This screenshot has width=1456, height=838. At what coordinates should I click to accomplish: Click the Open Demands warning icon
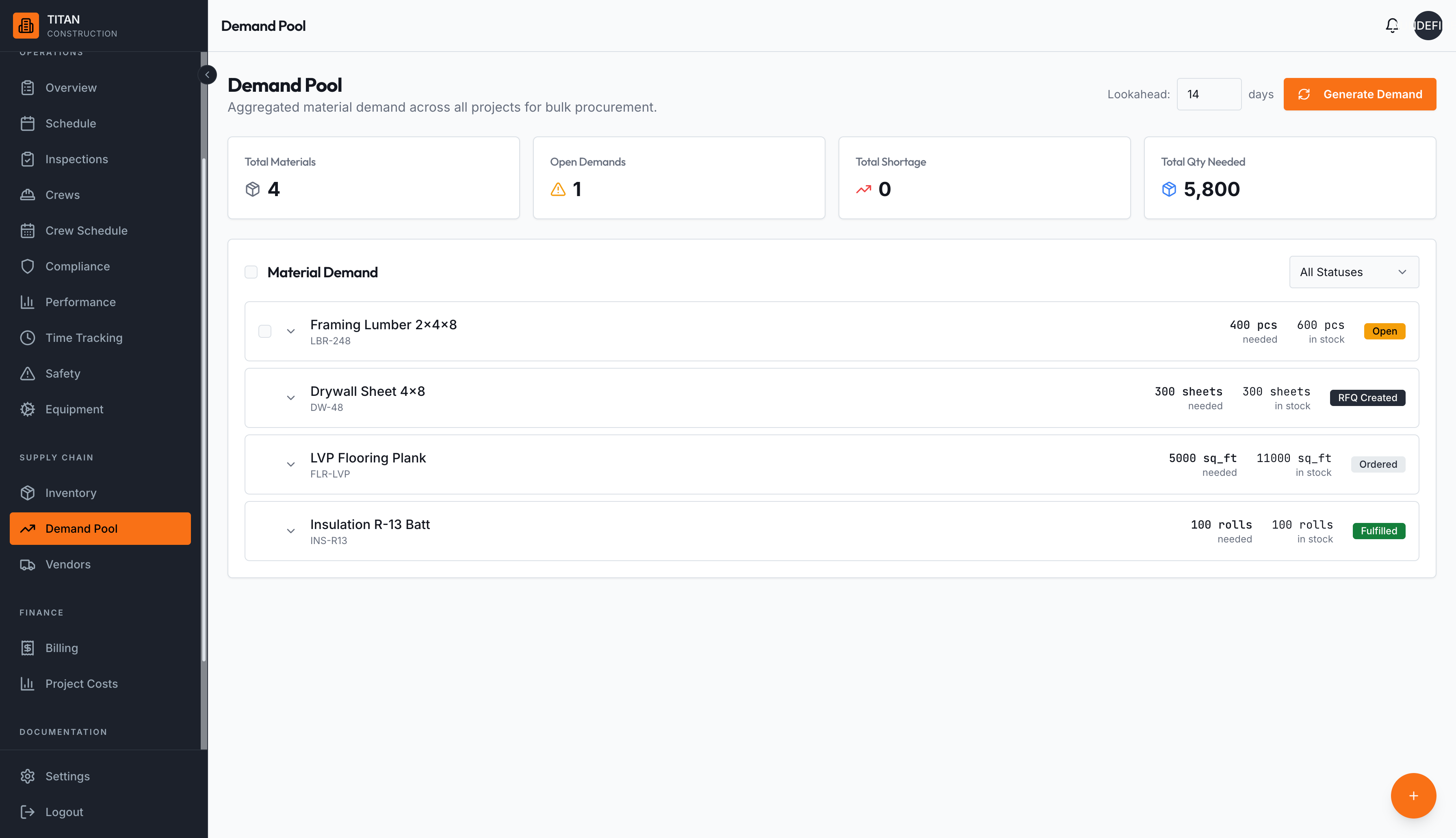point(558,189)
